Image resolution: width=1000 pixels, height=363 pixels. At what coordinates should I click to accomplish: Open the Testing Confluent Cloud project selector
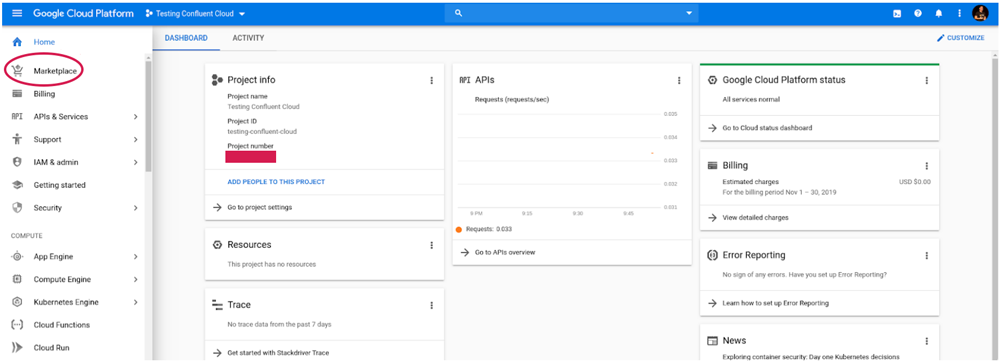pos(195,13)
